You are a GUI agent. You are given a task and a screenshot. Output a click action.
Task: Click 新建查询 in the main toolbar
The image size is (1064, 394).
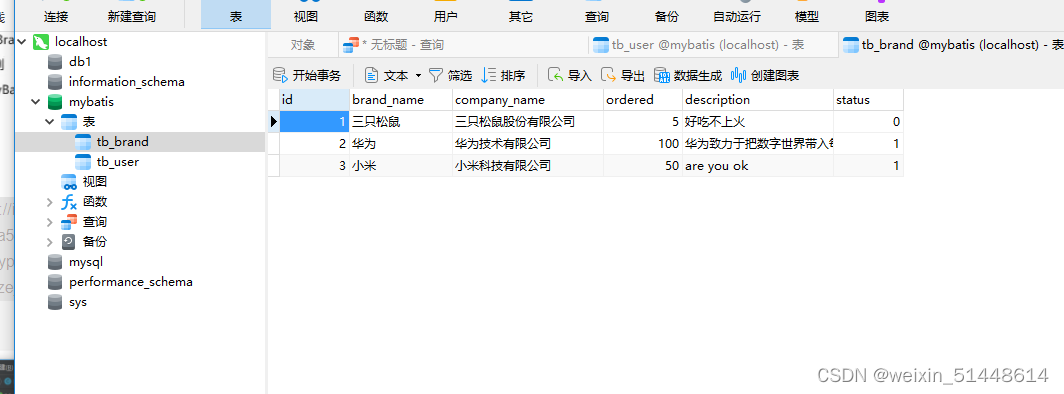point(132,16)
